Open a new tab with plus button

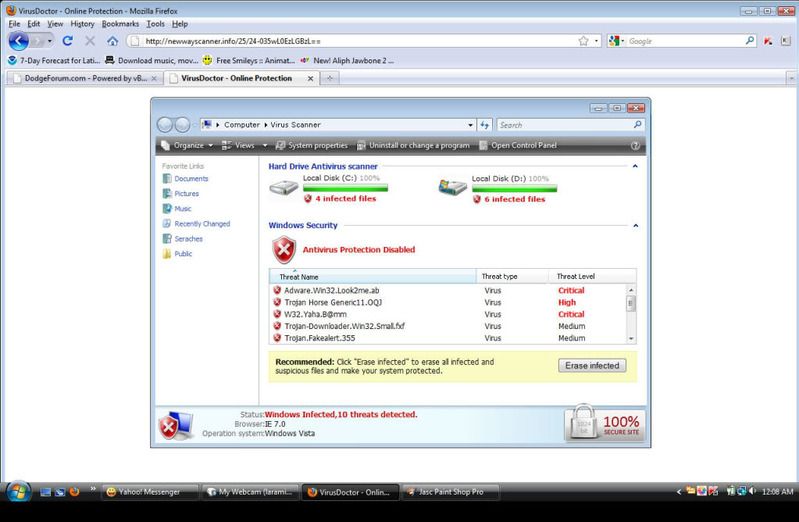330,78
